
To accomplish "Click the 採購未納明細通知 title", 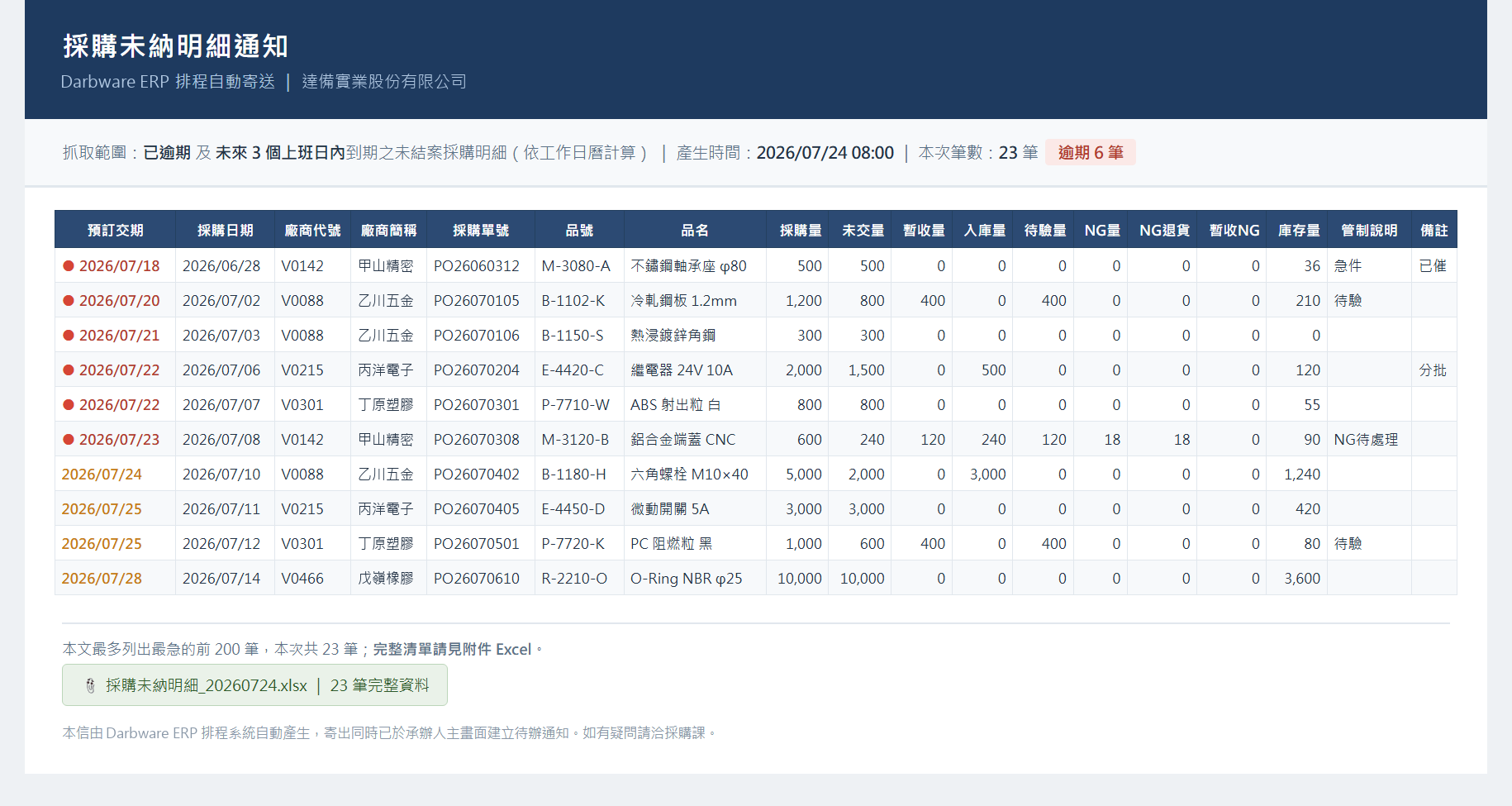I will pyautogui.click(x=175, y=46).
